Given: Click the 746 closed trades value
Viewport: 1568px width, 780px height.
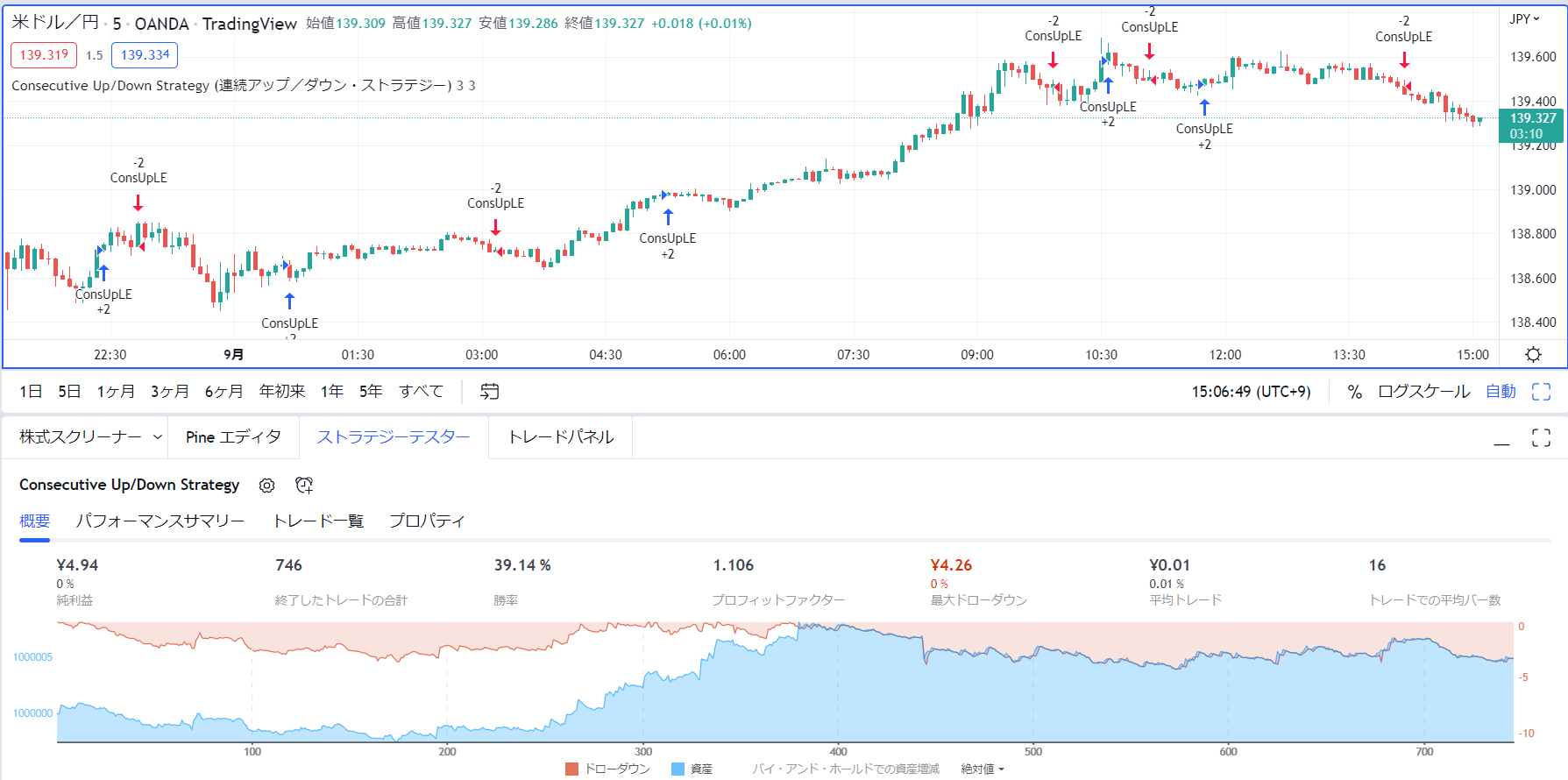Looking at the screenshot, I should point(288,565).
